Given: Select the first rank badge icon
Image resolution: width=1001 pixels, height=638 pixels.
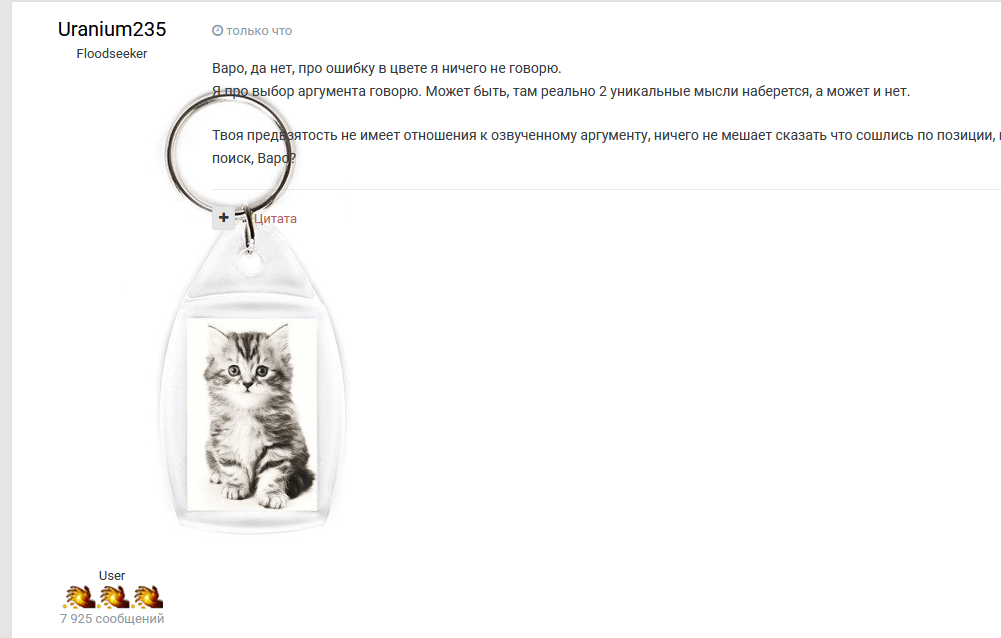Looking at the screenshot, I should 79,596.
